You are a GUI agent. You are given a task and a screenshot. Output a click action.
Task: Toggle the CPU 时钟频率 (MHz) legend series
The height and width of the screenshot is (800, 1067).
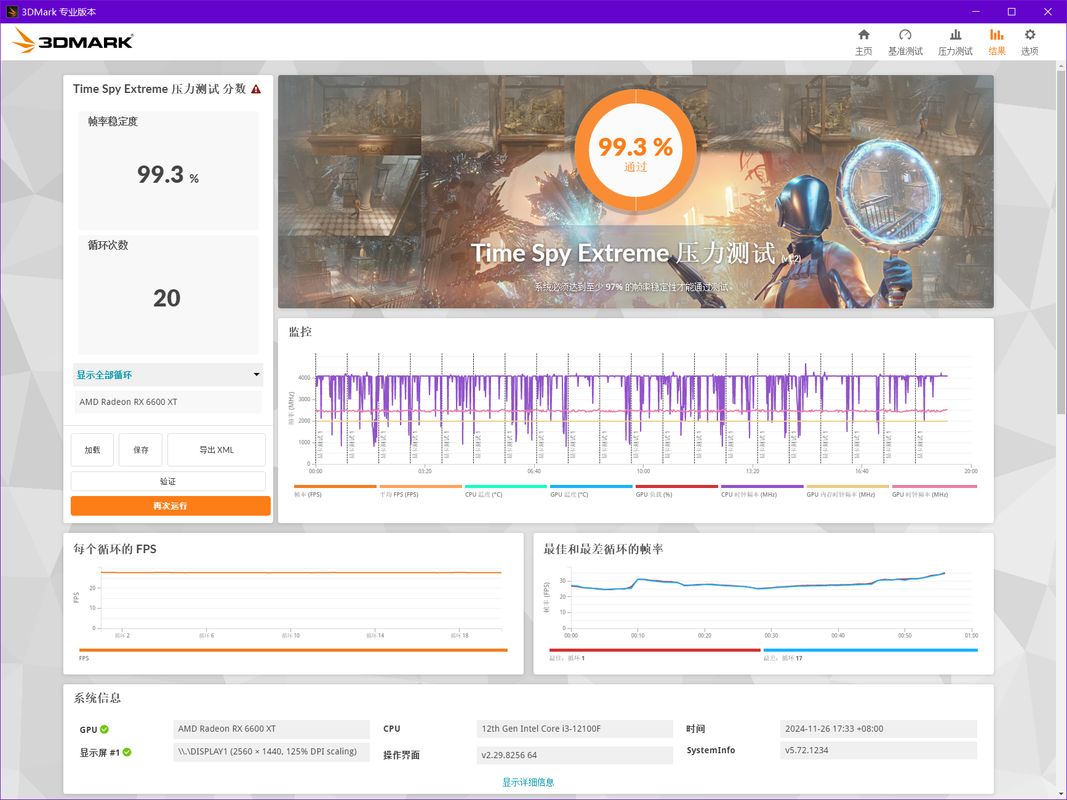(x=762, y=490)
